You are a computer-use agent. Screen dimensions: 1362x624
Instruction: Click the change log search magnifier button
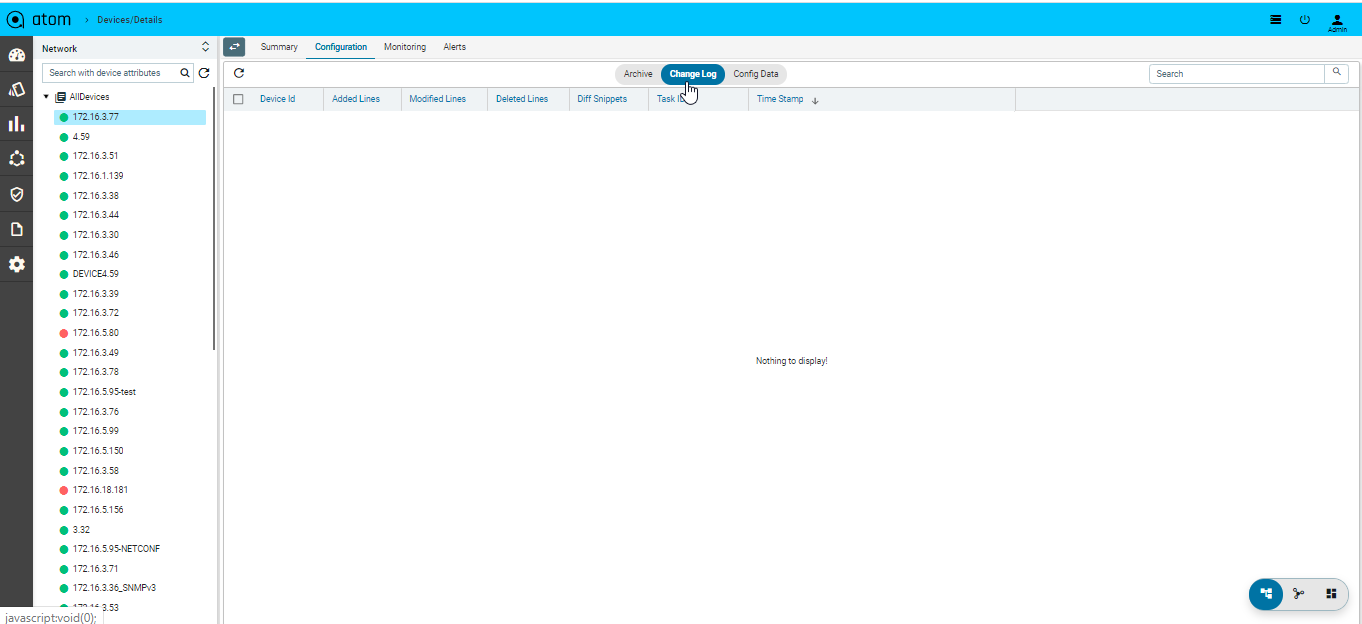coord(1336,73)
